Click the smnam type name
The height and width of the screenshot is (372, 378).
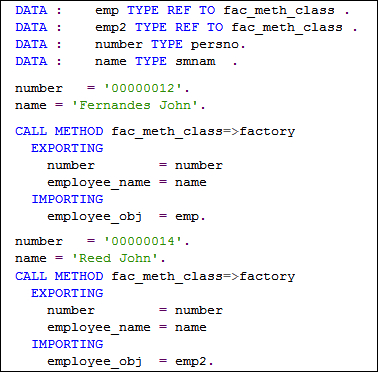tap(195, 62)
